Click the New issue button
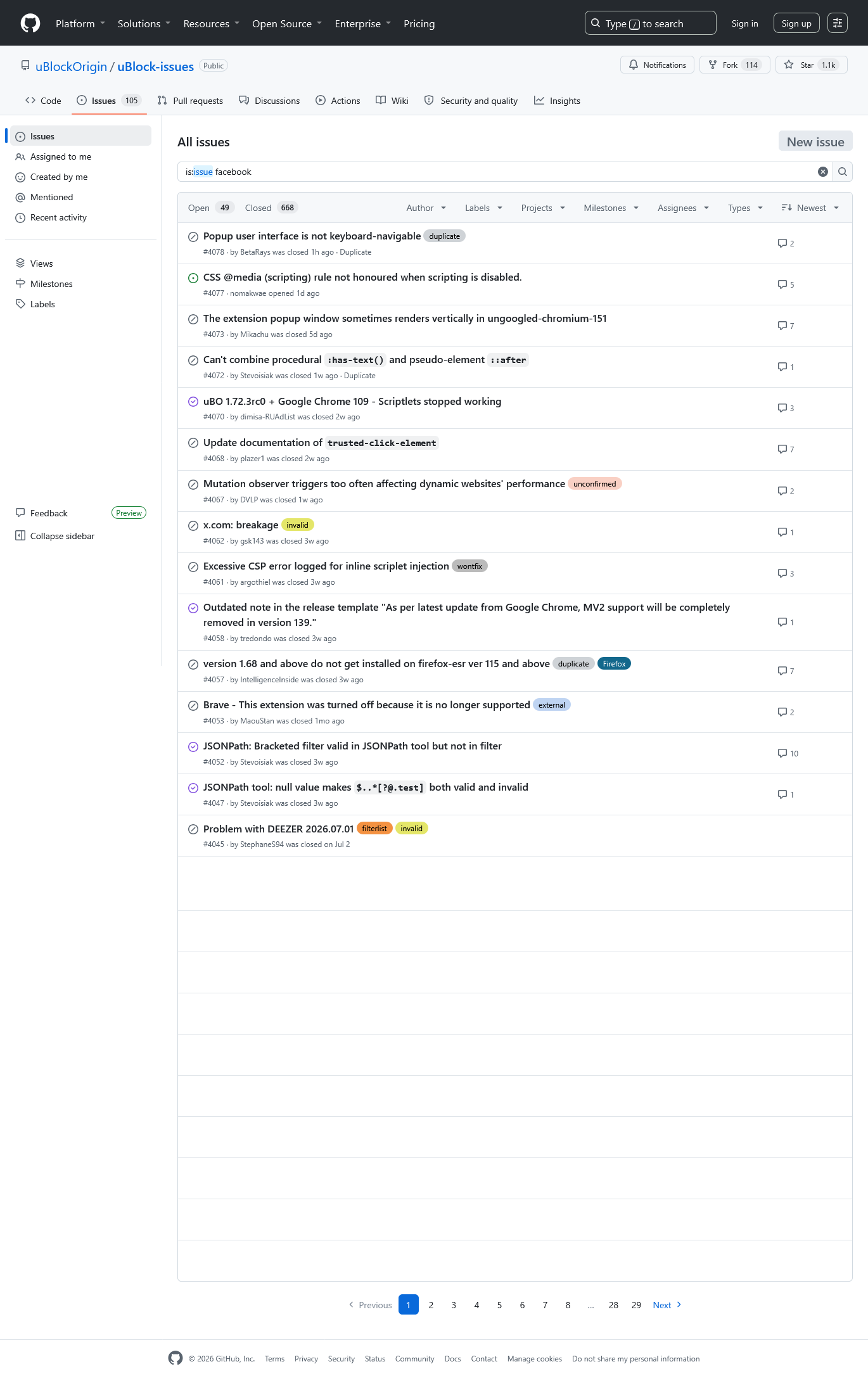The height and width of the screenshot is (1376, 868). click(815, 141)
